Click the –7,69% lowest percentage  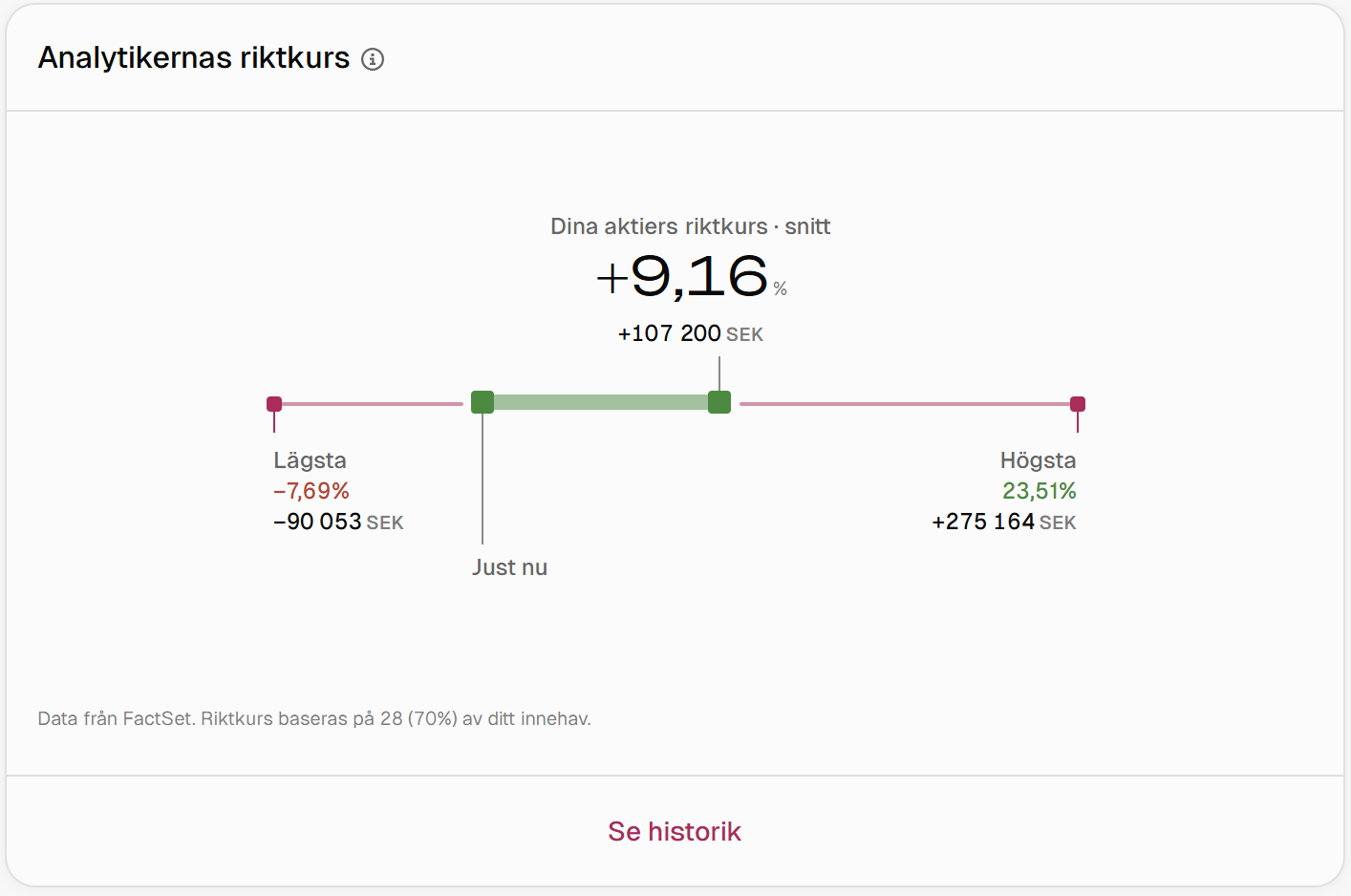(311, 491)
